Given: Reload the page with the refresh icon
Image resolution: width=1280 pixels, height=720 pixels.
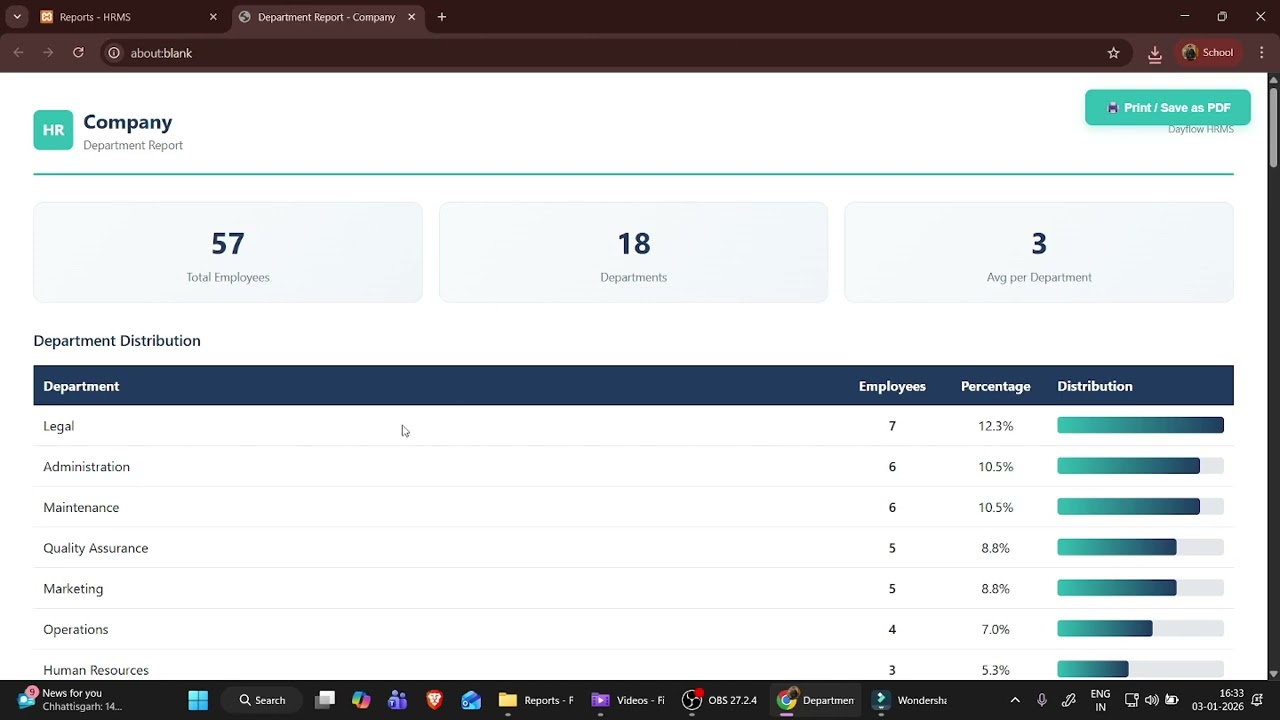Looking at the screenshot, I should (78, 53).
